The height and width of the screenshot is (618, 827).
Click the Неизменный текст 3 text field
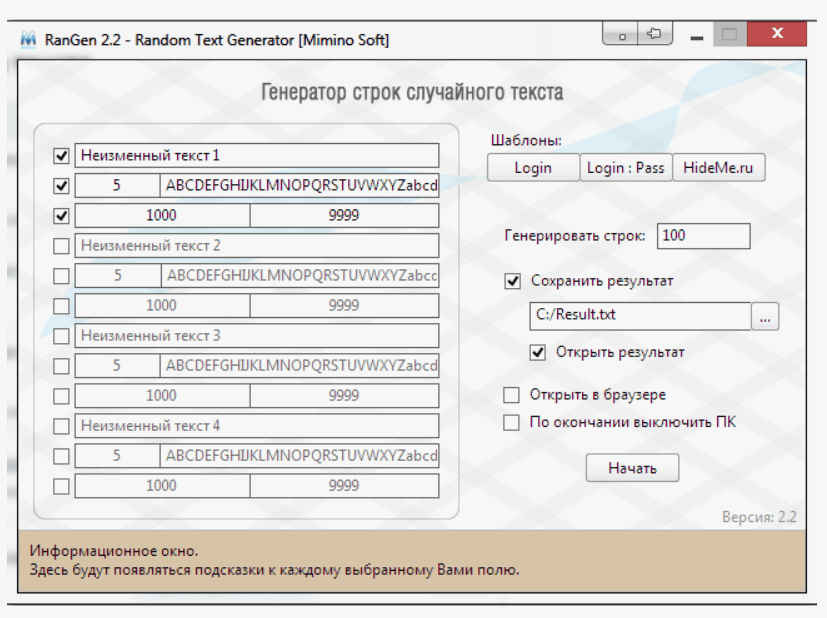pos(257,336)
